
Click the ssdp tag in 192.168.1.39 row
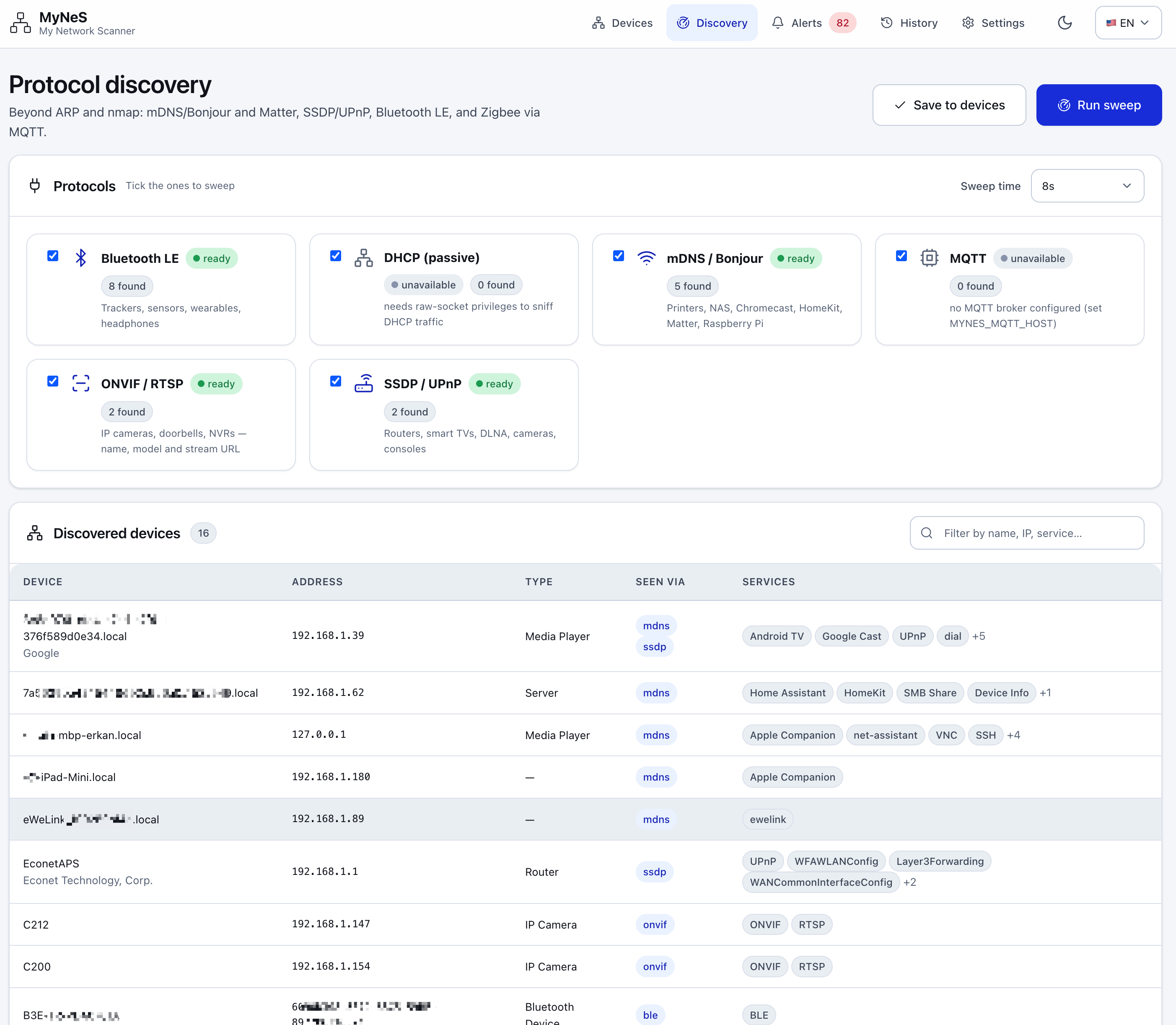tap(655, 647)
